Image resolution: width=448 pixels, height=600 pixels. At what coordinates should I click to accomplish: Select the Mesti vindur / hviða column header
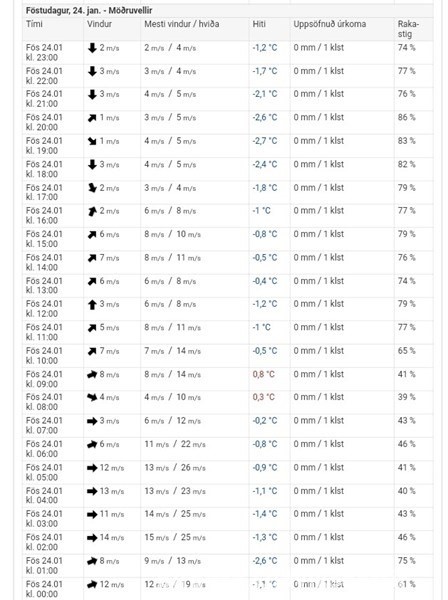pos(182,24)
